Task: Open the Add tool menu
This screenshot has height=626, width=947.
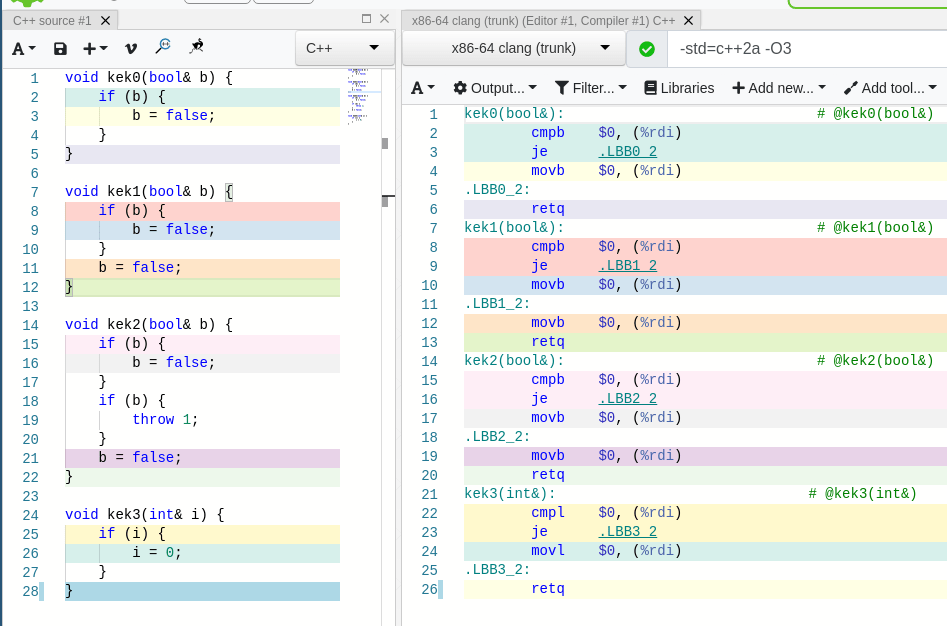Action: click(889, 88)
